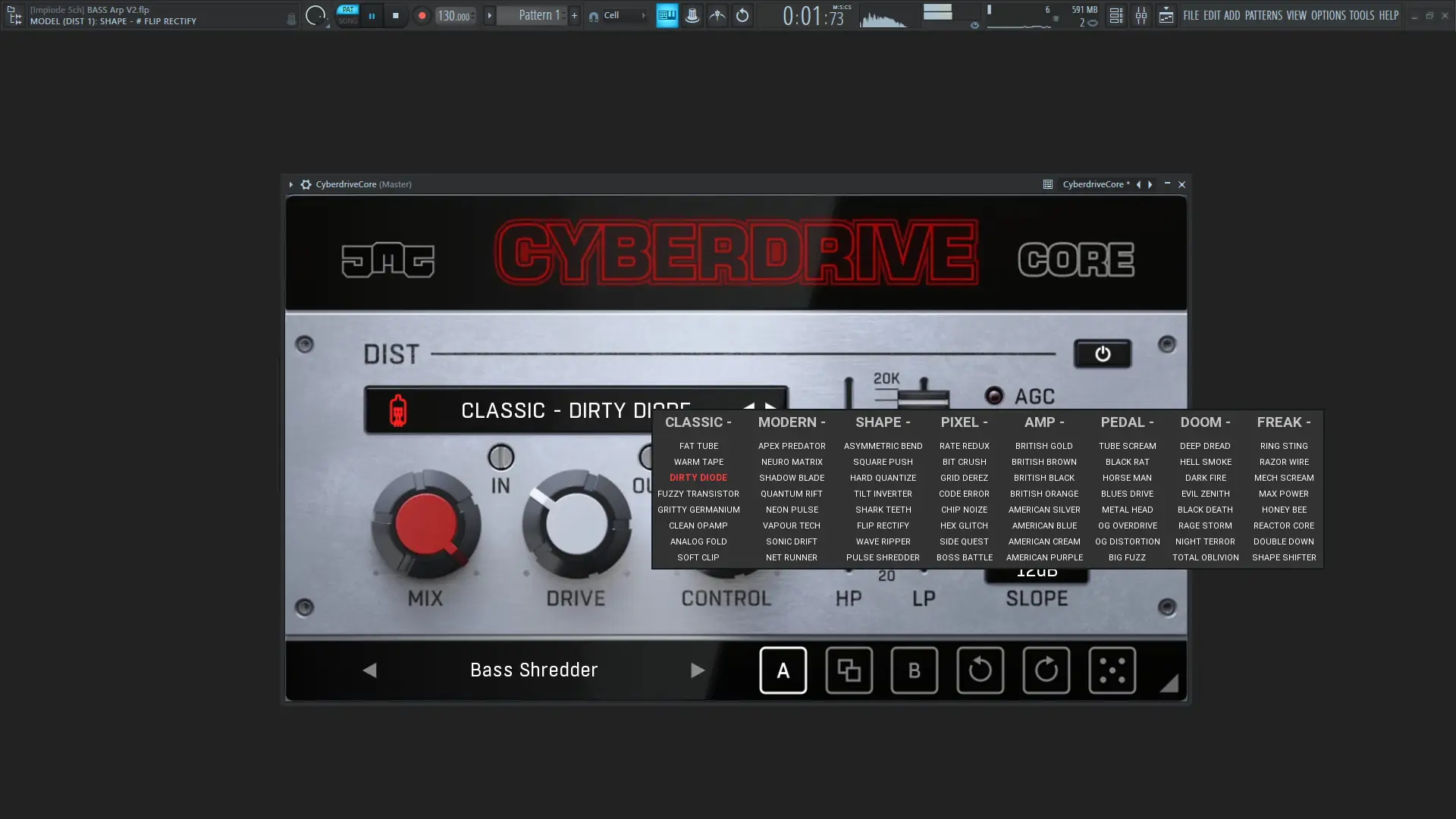Toggle the AGC indicator light
The image size is (1456, 819).
coord(993,396)
